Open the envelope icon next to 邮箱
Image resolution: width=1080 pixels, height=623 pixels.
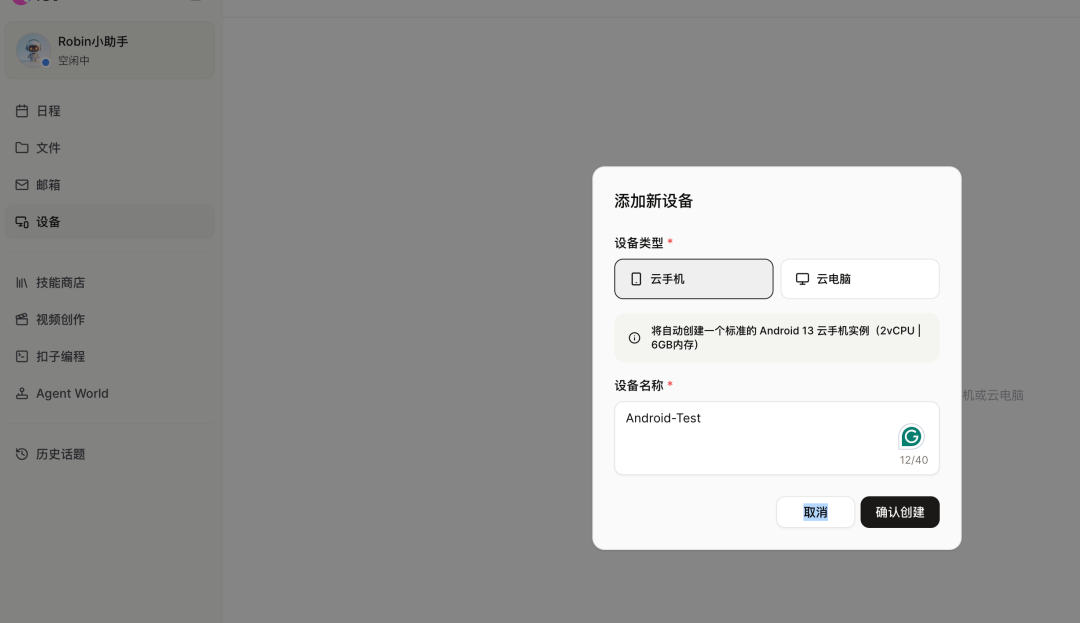pyautogui.click(x=24, y=184)
